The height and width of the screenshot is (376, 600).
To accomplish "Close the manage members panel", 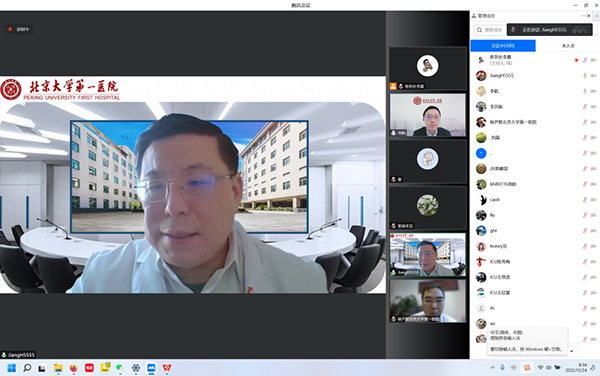I will 589,16.
